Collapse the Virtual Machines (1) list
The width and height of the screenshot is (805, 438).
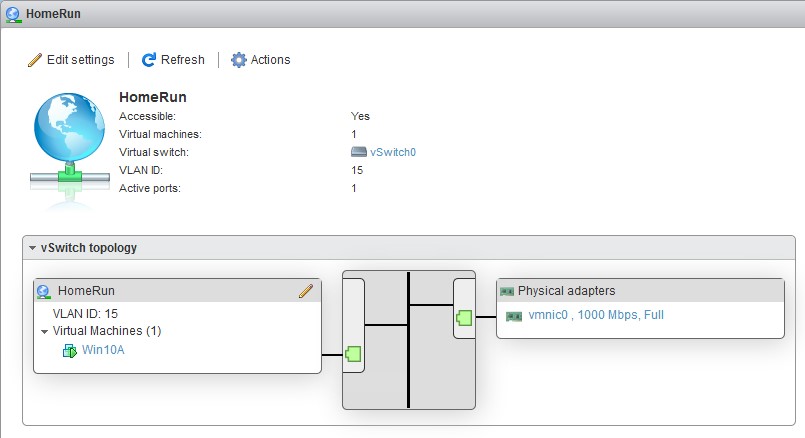coord(45,332)
